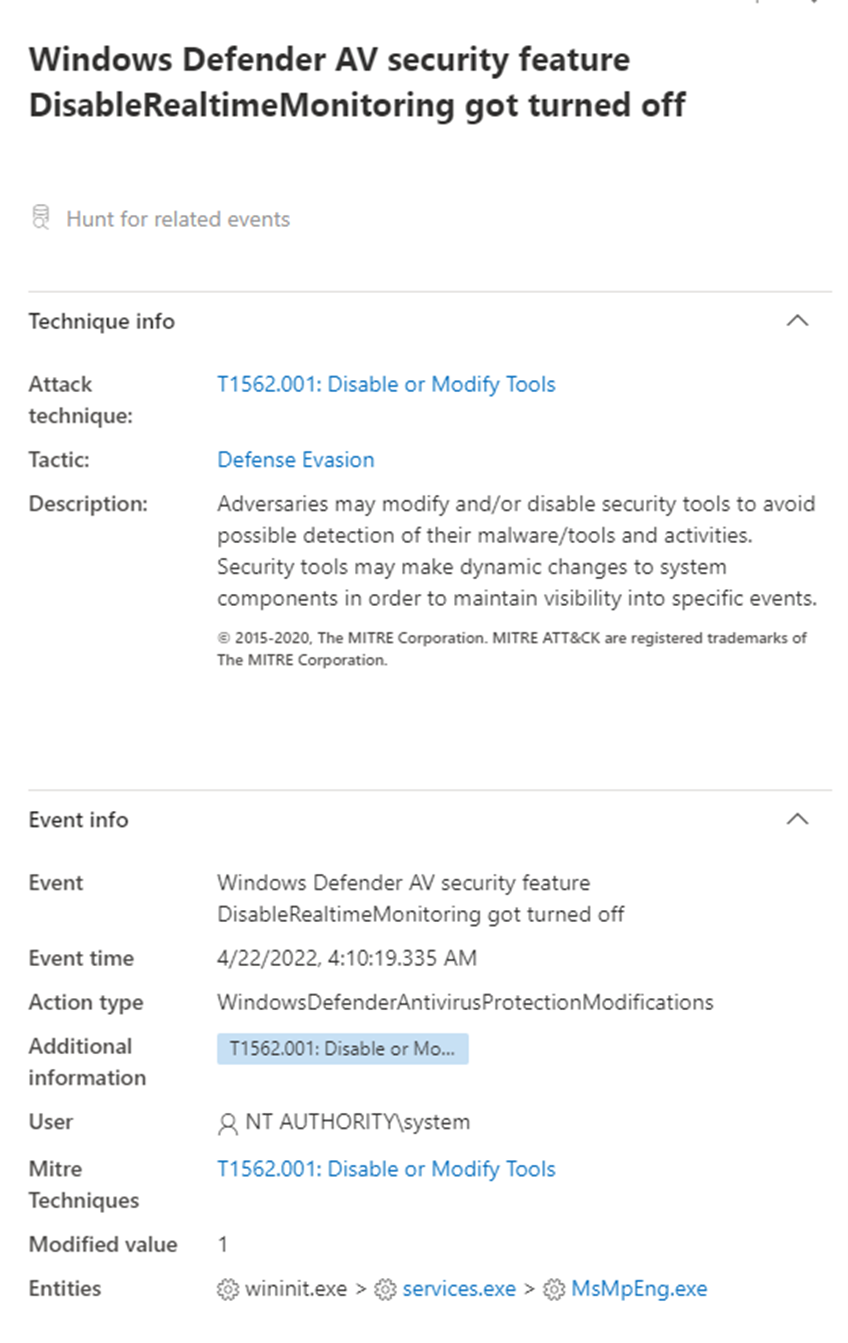Click the DisableRealtimeMonitoring event title

click(357, 82)
